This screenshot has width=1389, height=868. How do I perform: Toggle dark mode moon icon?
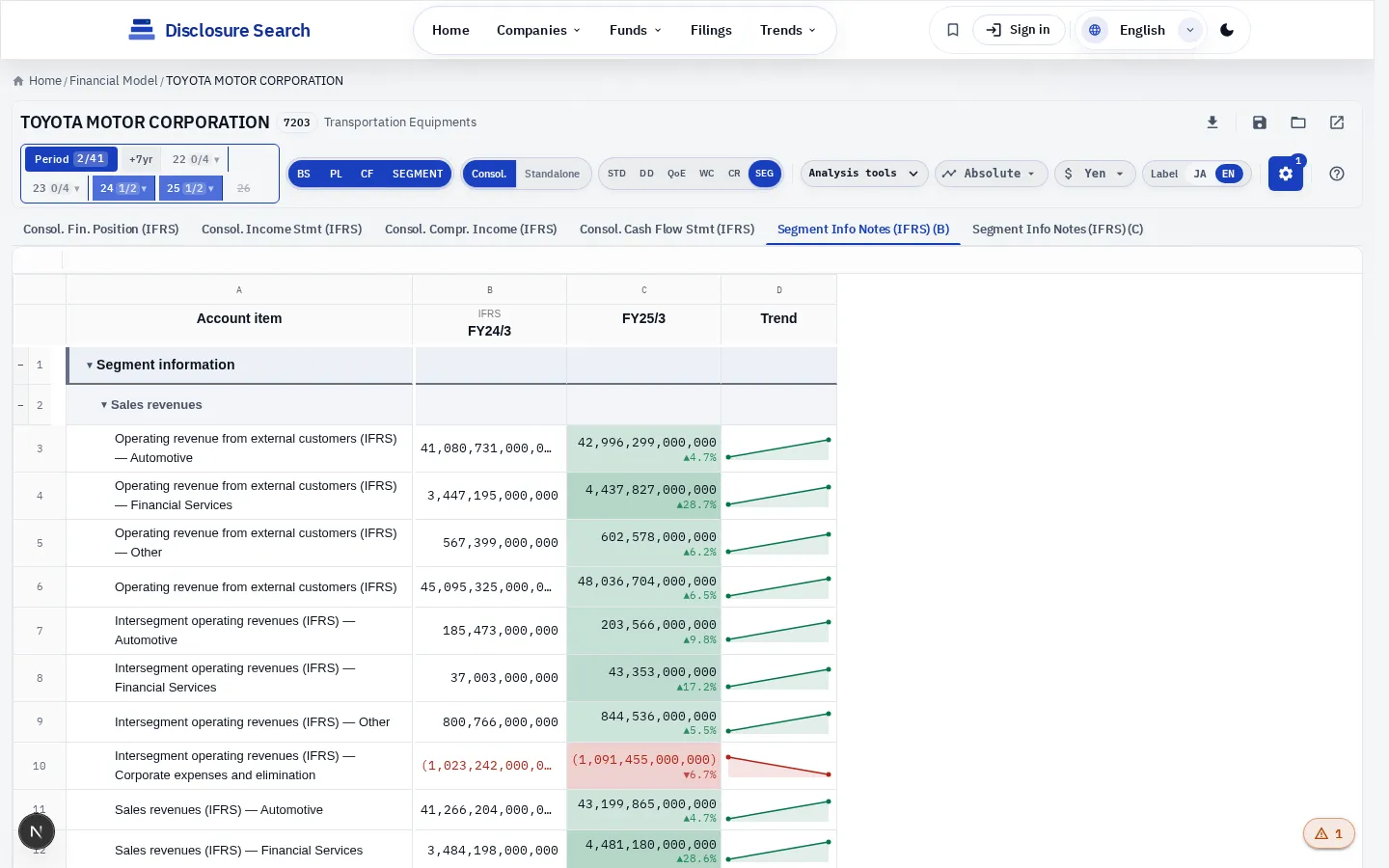coord(1227,30)
